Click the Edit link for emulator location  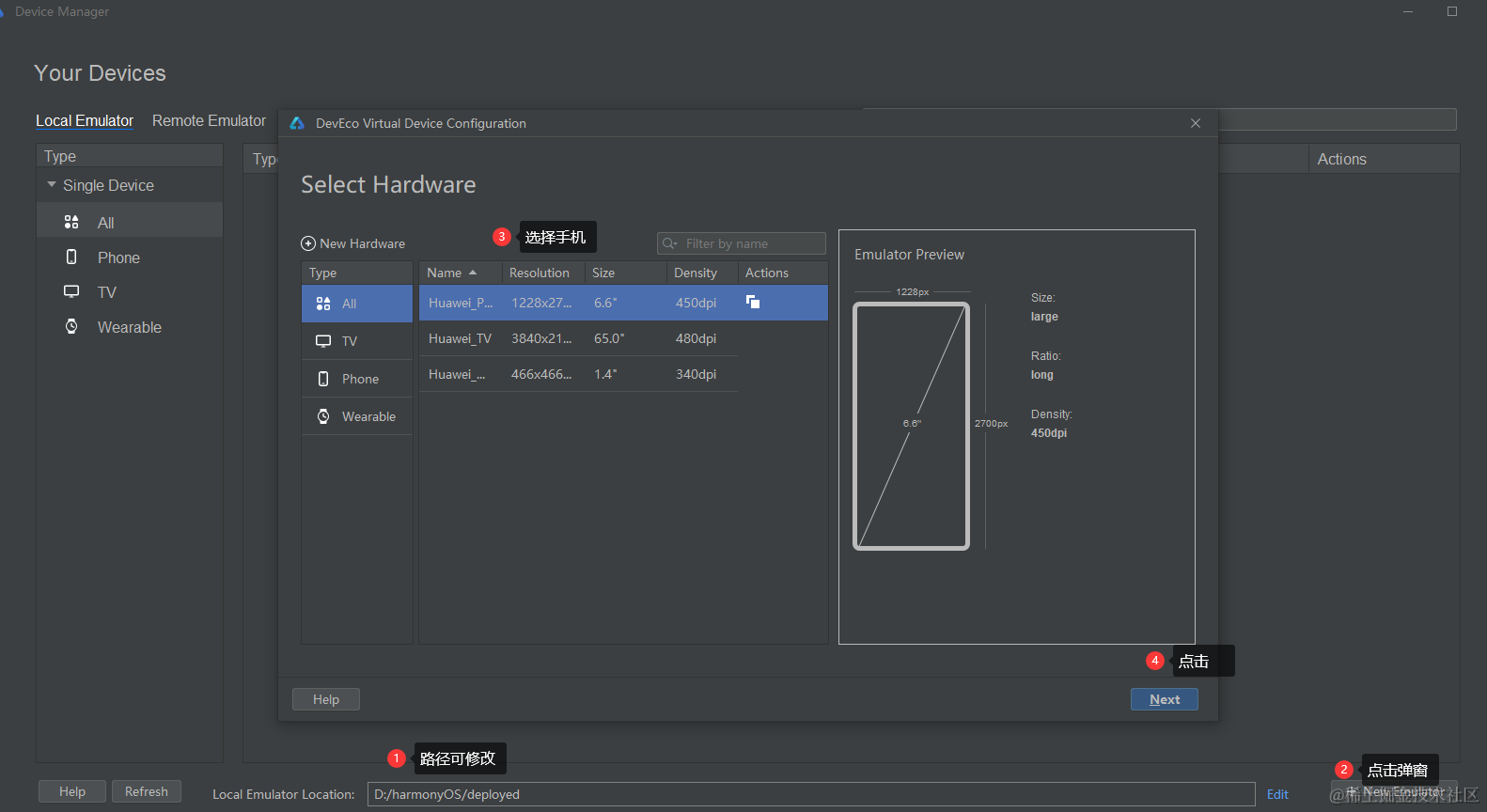1277,794
